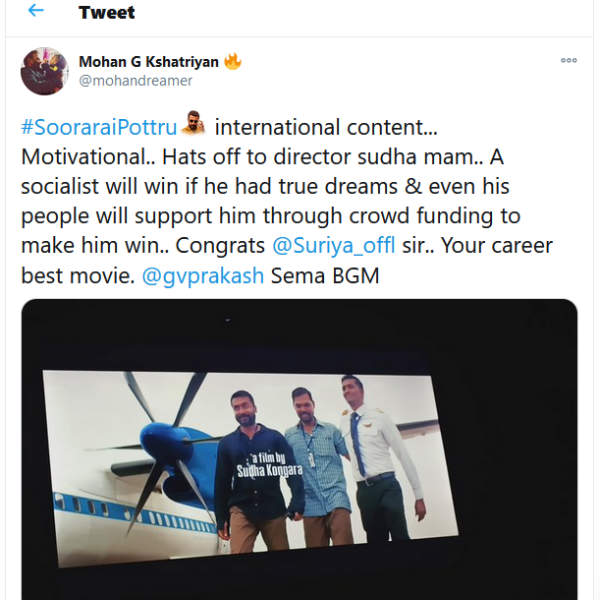This screenshot has height=600, width=600.
Task: Click the "Tweet" header title
Action: [107, 13]
